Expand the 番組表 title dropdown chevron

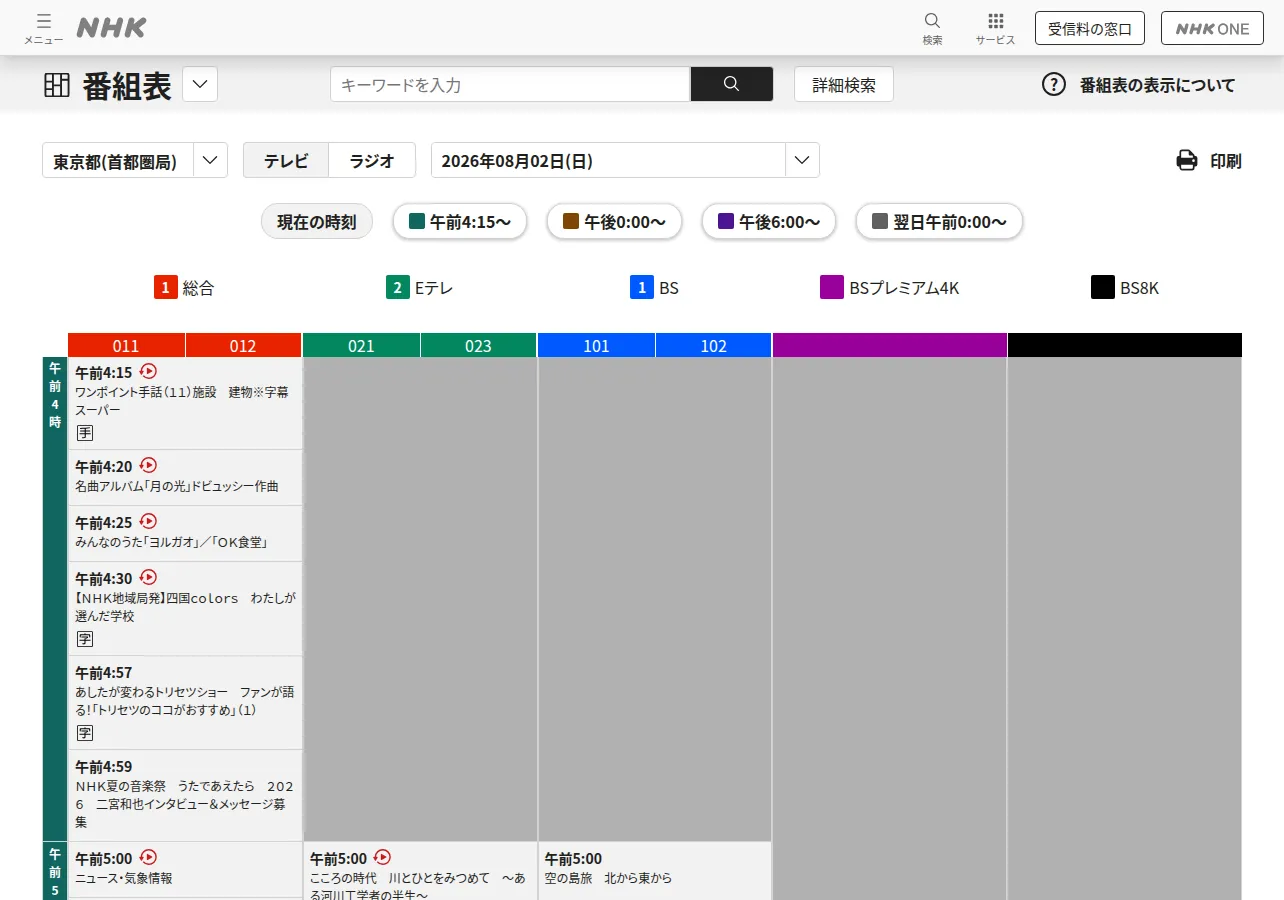(x=200, y=84)
